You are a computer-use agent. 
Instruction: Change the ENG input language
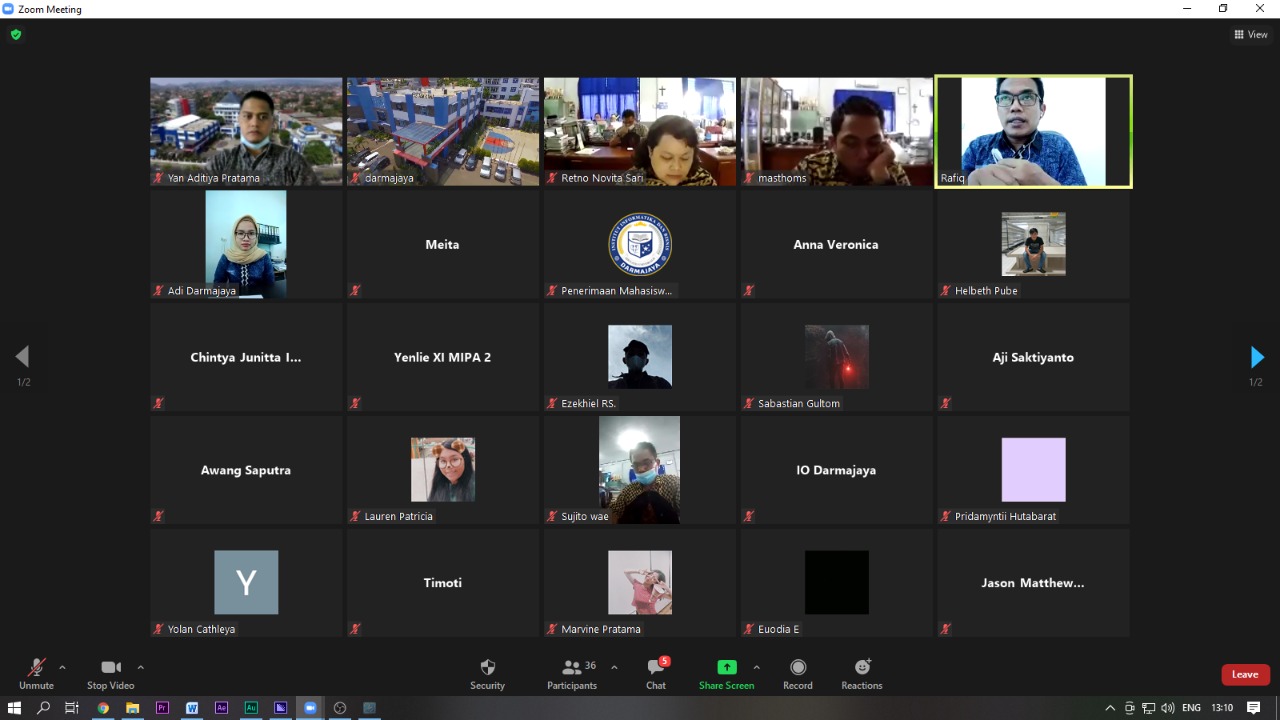tap(1191, 708)
